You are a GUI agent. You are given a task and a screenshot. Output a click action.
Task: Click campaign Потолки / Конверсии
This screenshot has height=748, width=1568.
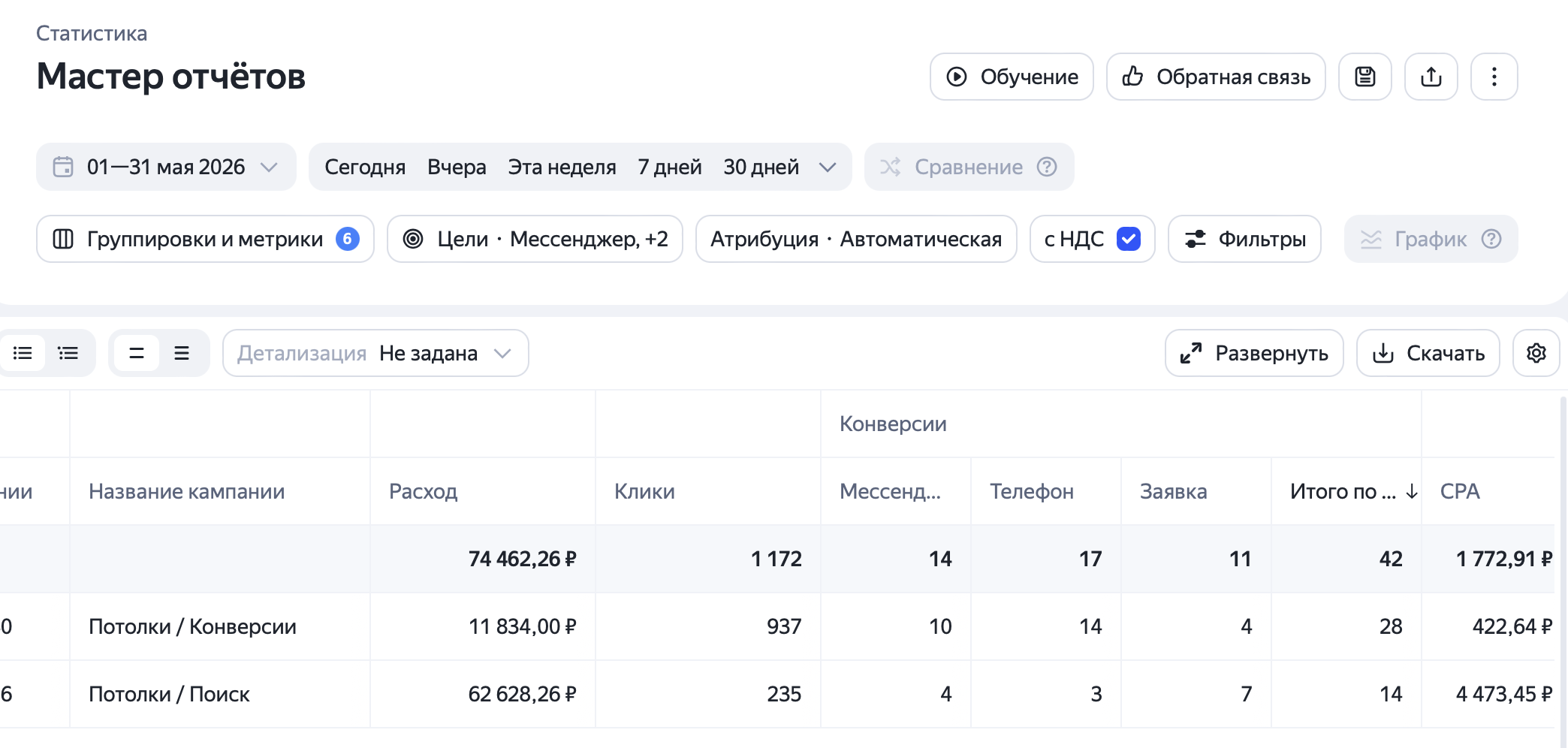tap(192, 626)
